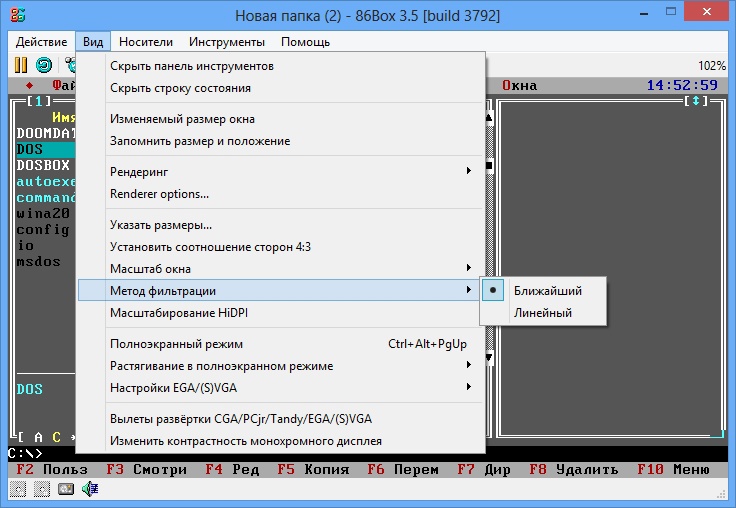The image size is (736, 508).
Task: Select the config file entry
Action: tap(43, 230)
